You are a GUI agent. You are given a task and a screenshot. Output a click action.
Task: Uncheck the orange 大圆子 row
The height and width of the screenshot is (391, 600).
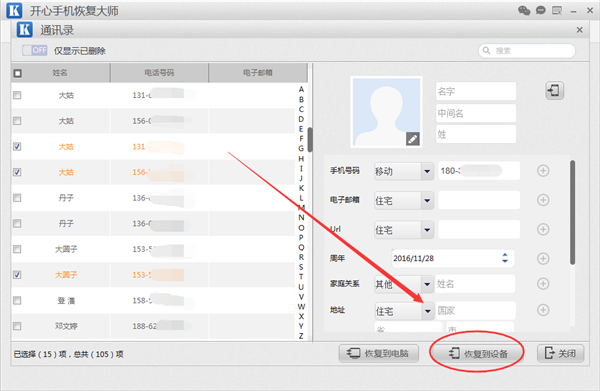(17, 275)
